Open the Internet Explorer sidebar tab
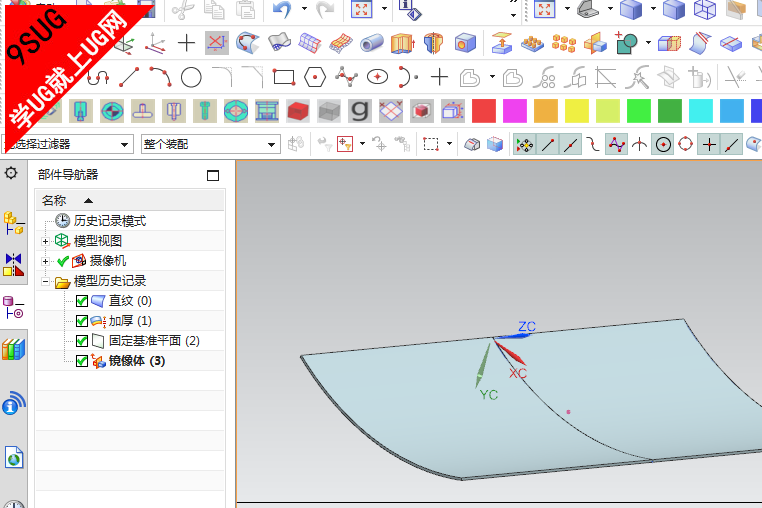 click(x=14, y=458)
